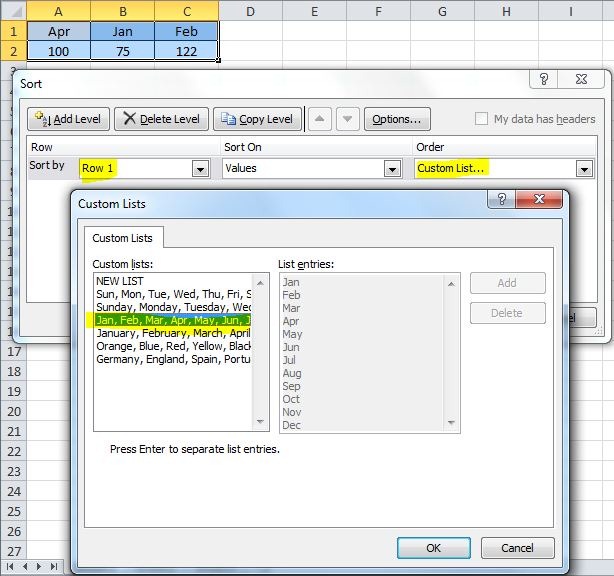Viewport: 614px width, 576px height.
Task: Select the Jan, Feb, Mar list
Action: pyautogui.click(x=173, y=320)
